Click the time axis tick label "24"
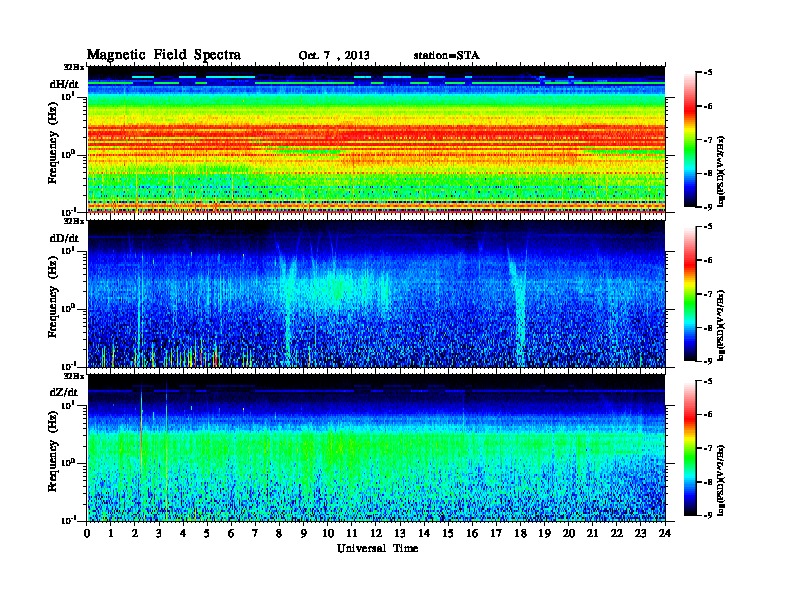 (x=665, y=534)
